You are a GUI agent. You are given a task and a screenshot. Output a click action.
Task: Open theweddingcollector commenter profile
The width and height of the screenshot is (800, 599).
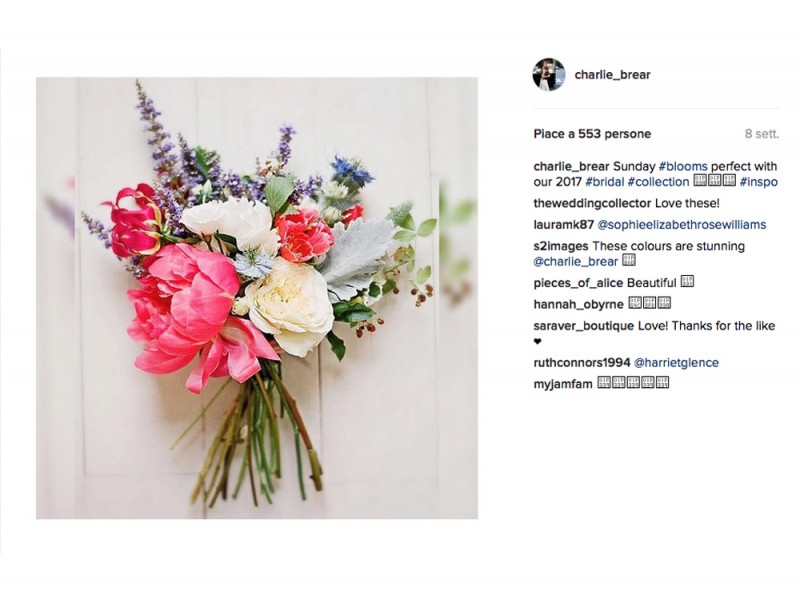pyautogui.click(x=592, y=203)
